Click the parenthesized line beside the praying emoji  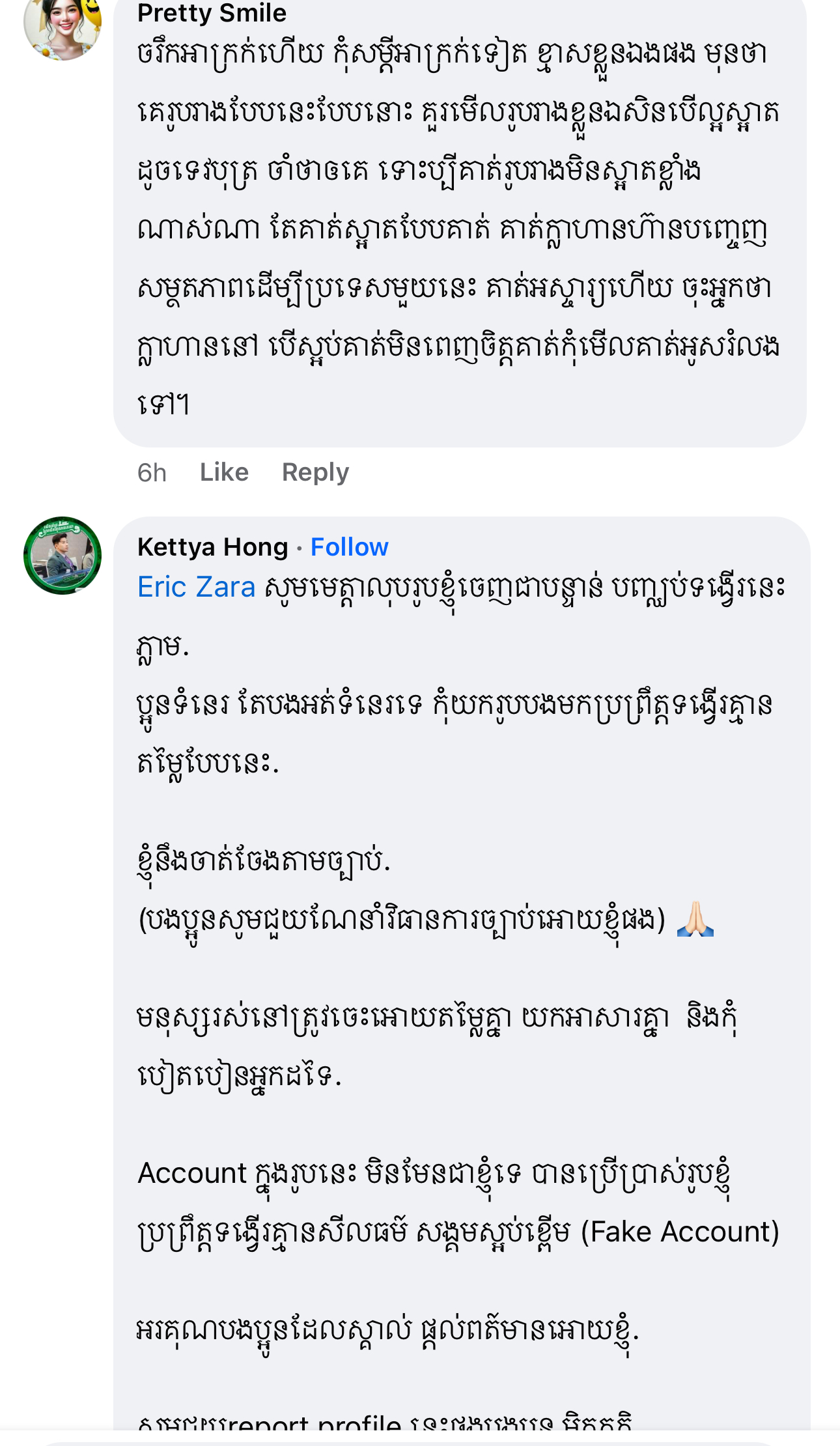401,920
